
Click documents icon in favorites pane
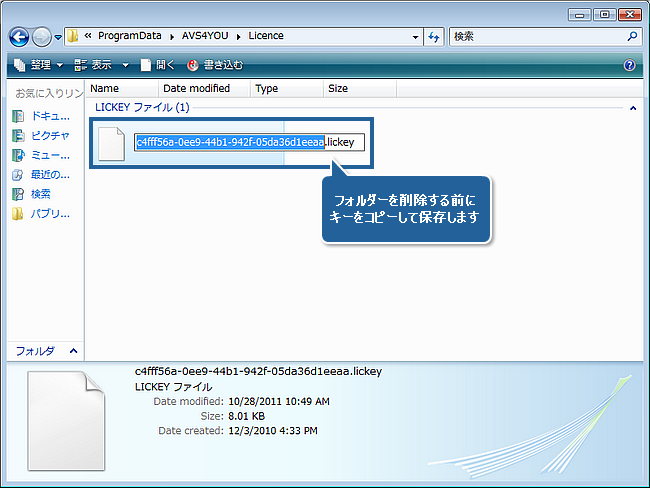pyautogui.click(x=18, y=117)
